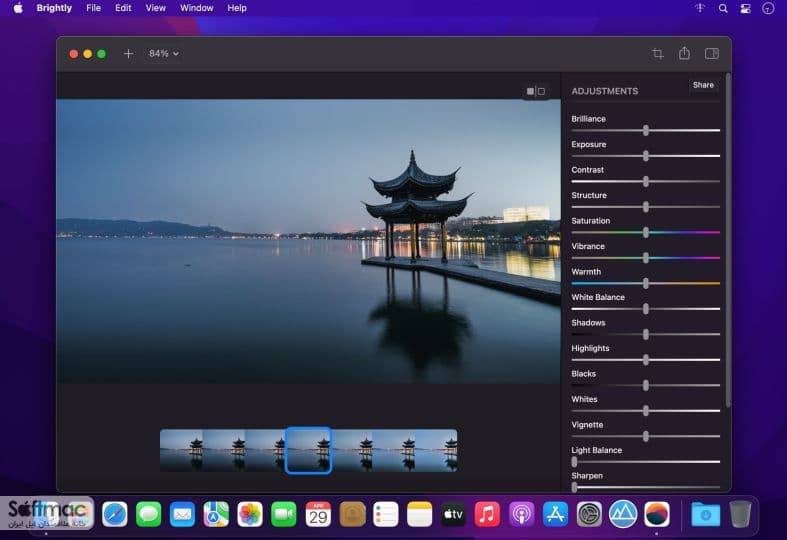The width and height of the screenshot is (787, 540).
Task: Select the highlighted filmstrip thumbnail
Action: coord(308,450)
